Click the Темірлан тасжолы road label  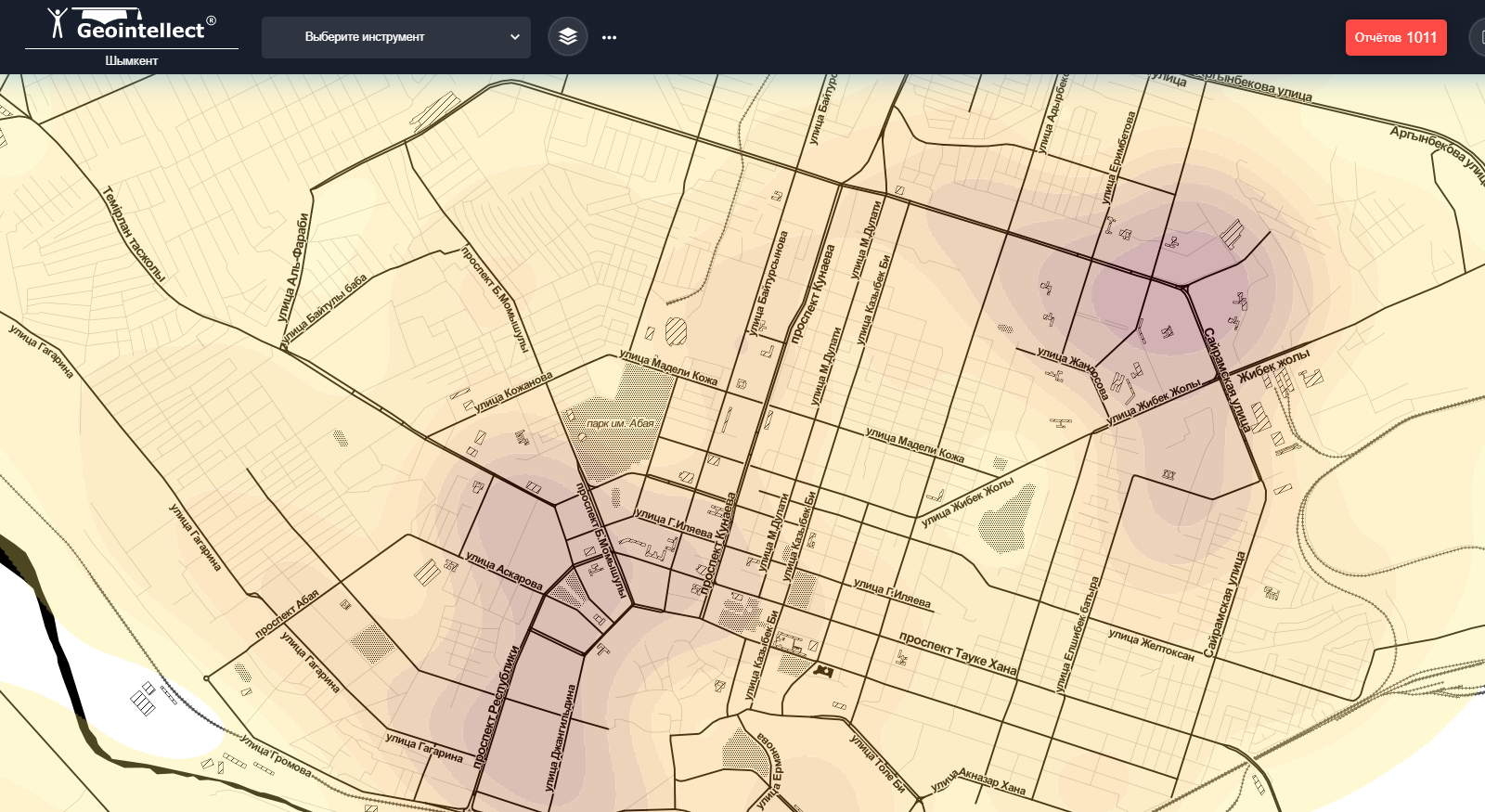pyautogui.click(x=133, y=233)
